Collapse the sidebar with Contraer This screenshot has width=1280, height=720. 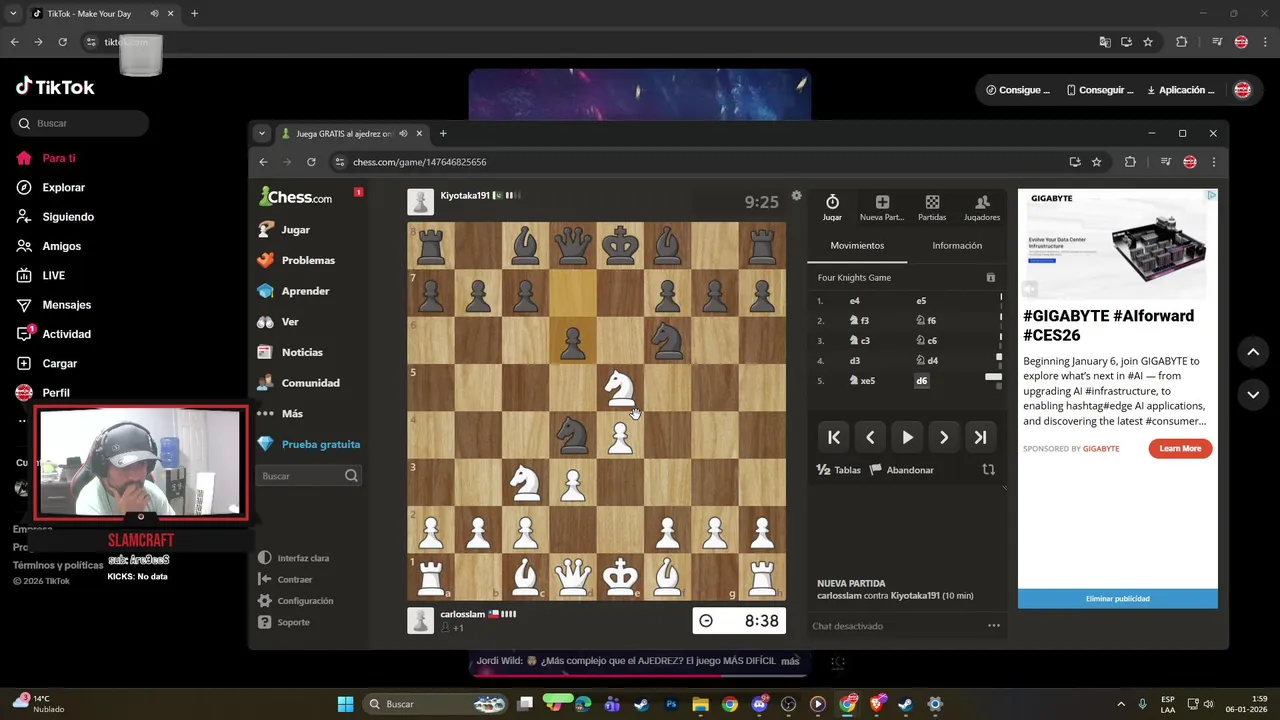tap(286, 579)
